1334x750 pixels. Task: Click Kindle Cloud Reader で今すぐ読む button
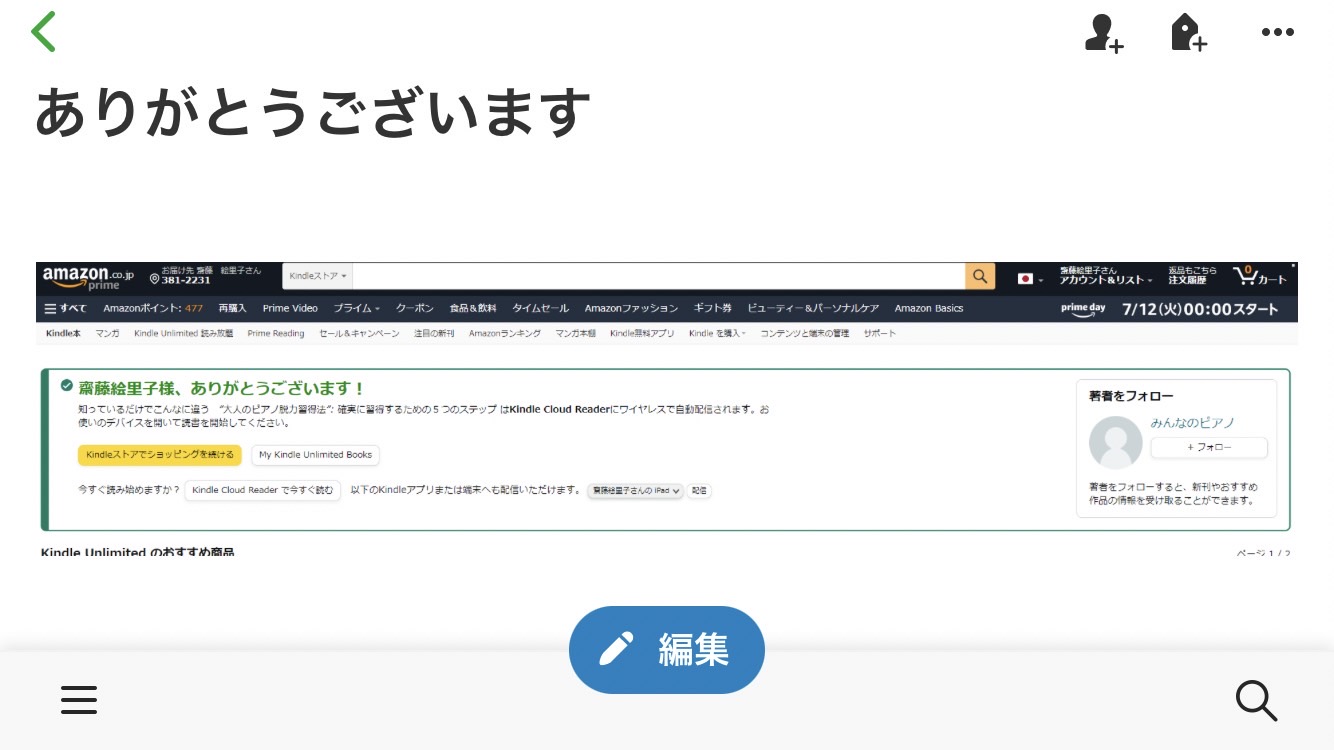click(x=263, y=490)
